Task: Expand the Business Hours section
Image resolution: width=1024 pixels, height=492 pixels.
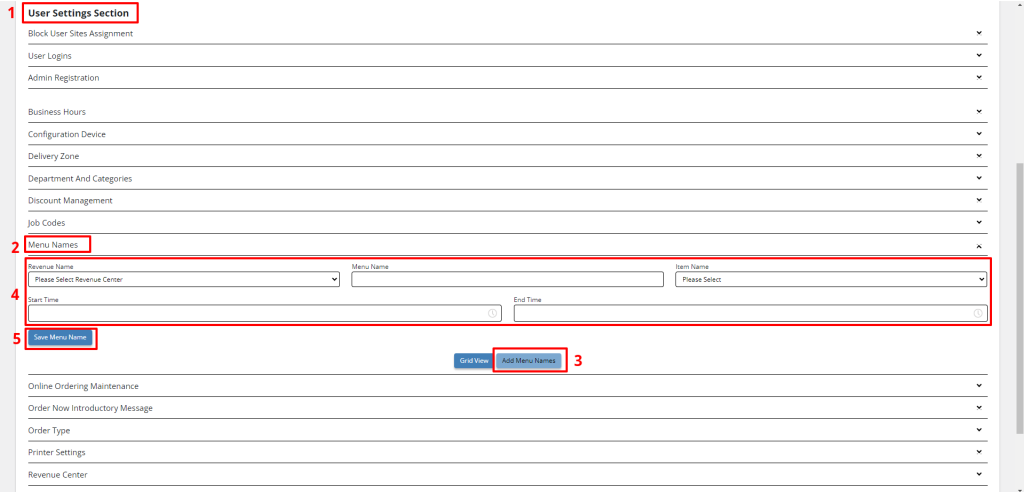Action: [979, 112]
